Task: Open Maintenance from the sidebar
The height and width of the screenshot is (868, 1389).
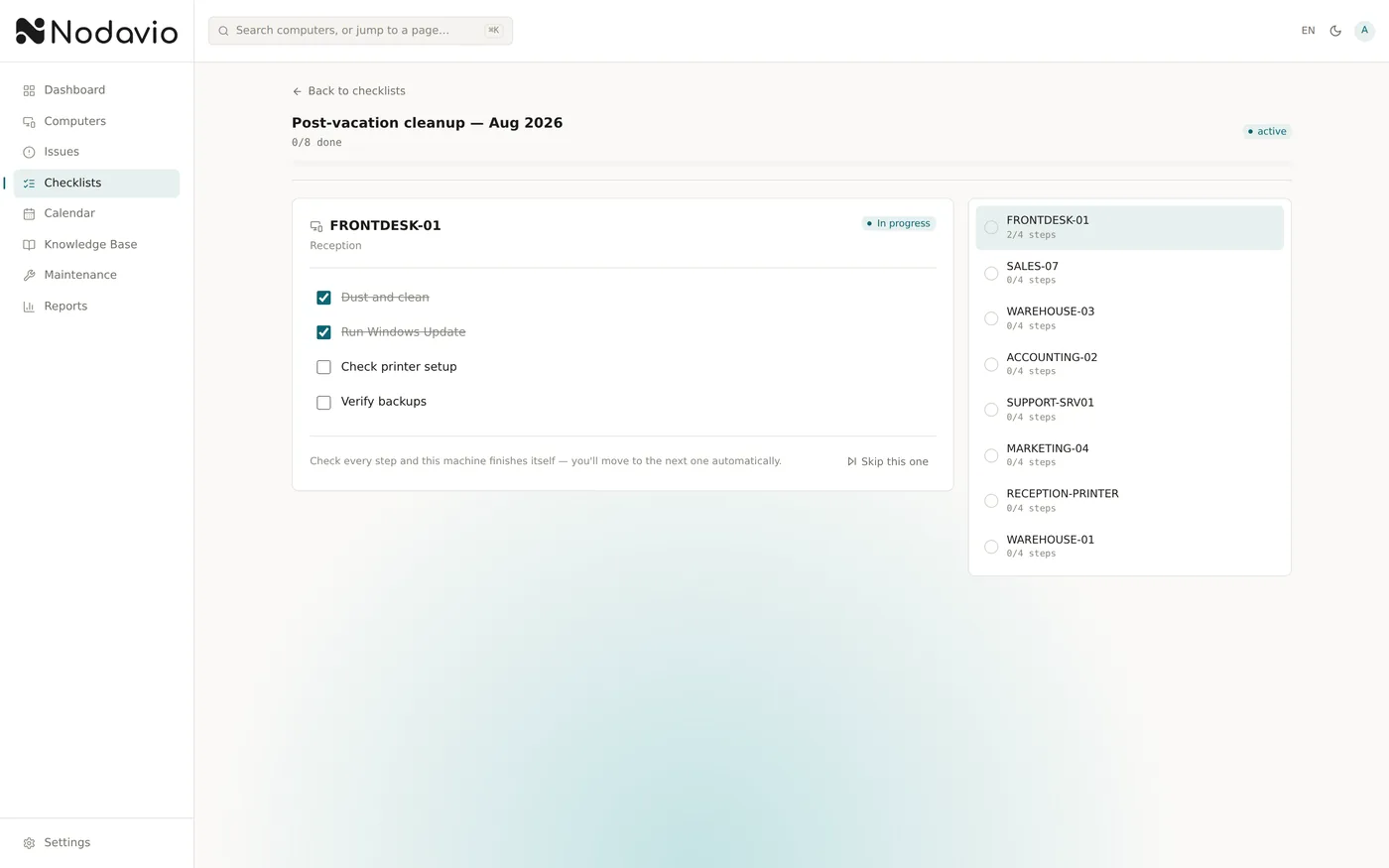Action: pos(96,275)
